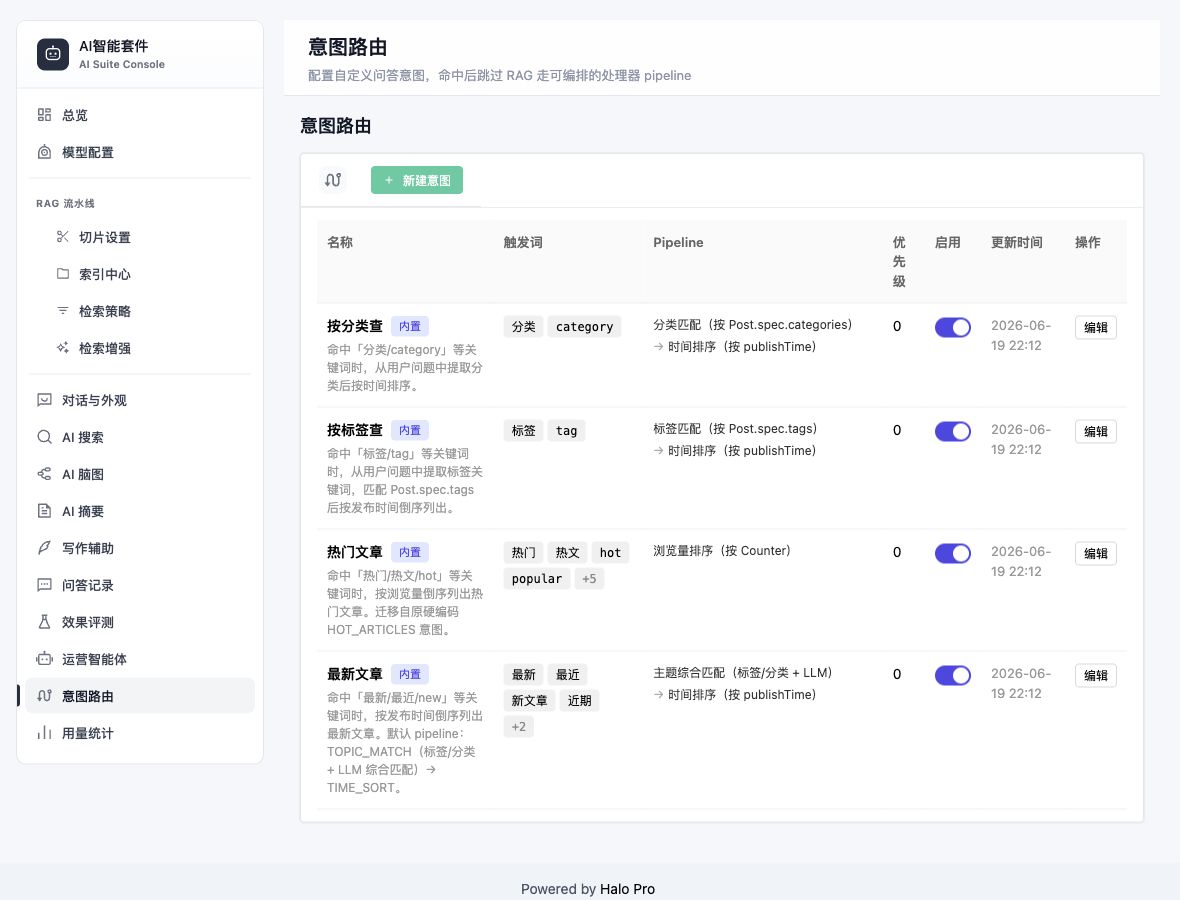Click the scissors icon for 切片设置
This screenshot has height=900, width=1180.
[x=62, y=237]
